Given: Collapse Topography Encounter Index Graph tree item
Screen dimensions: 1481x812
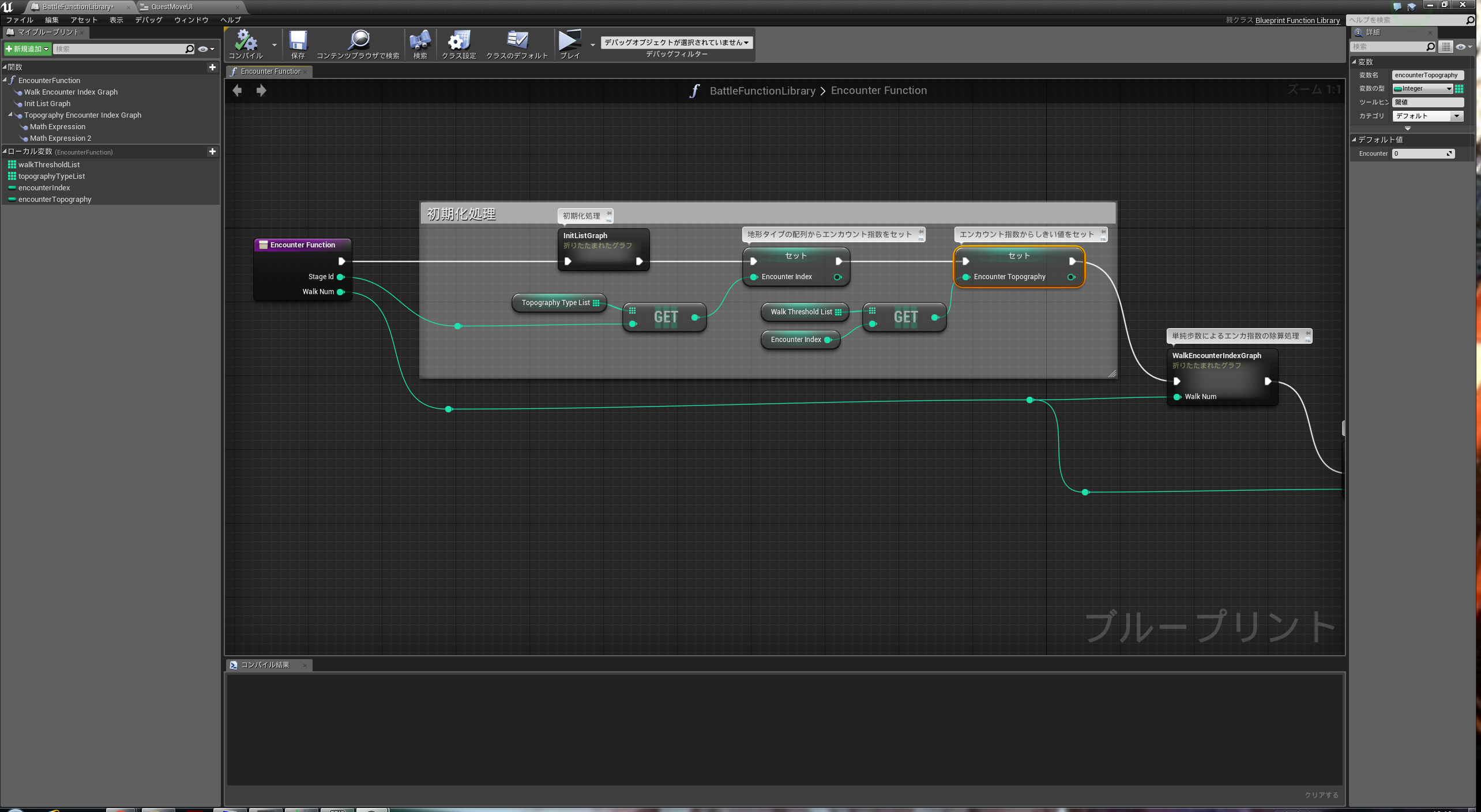Looking at the screenshot, I should click(x=10, y=115).
